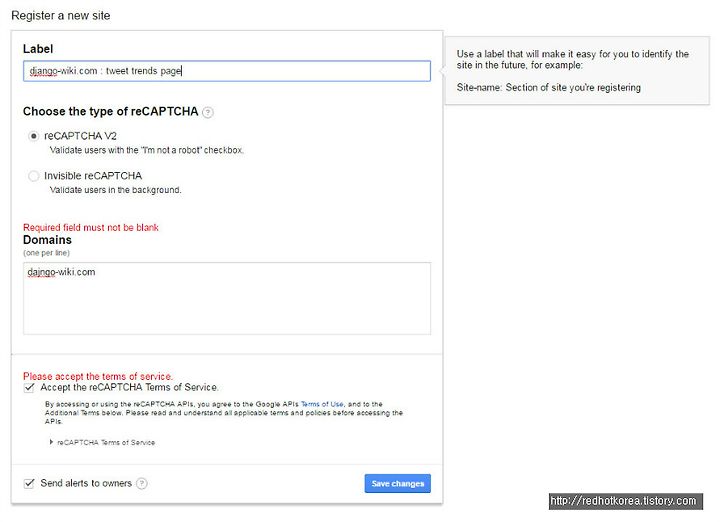Open the Google APIs Terms of Use link
Image resolution: width=720 pixels, height=522 pixels.
point(322,404)
